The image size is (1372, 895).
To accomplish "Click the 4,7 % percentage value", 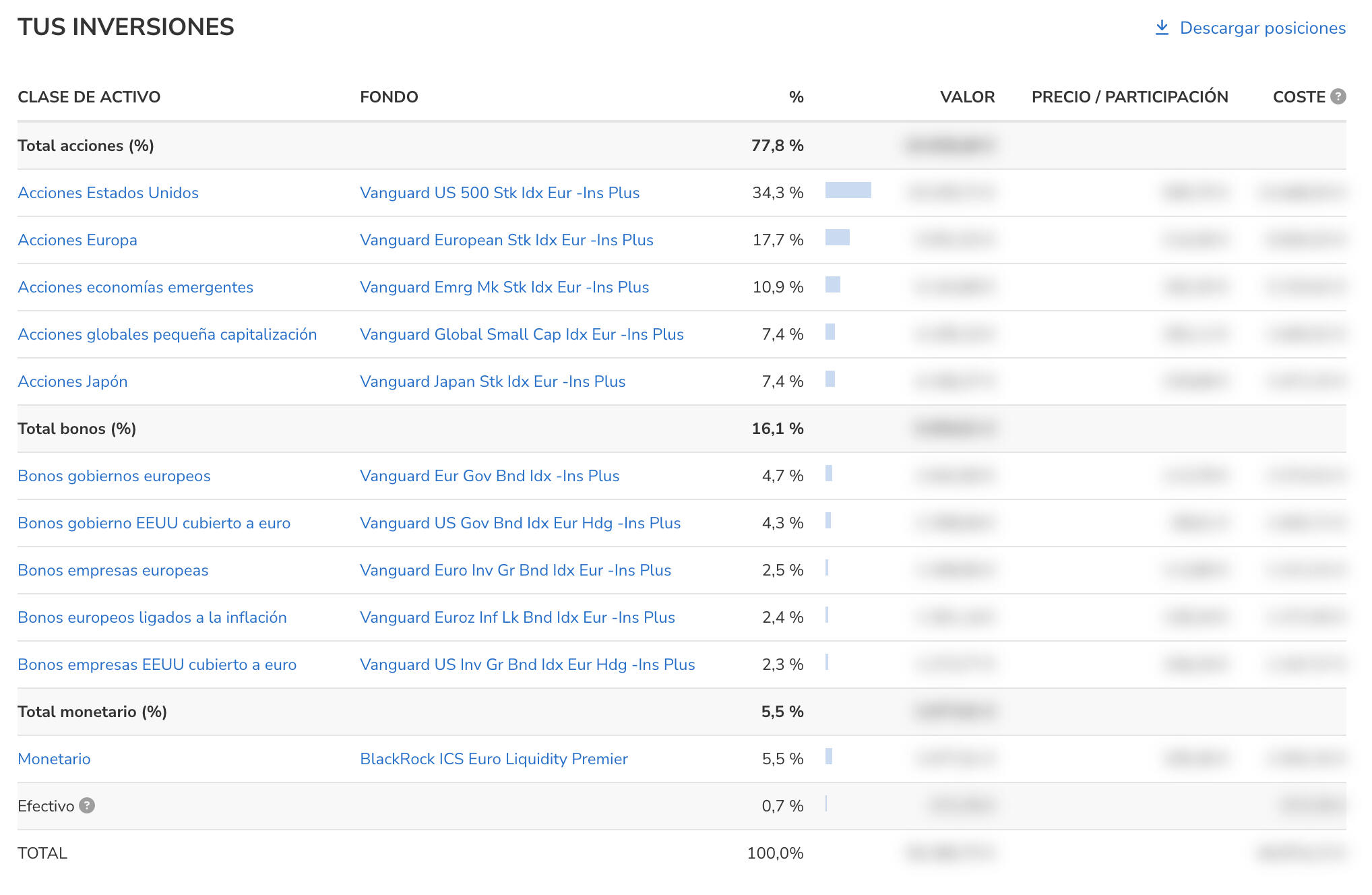I will (x=783, y=476).
